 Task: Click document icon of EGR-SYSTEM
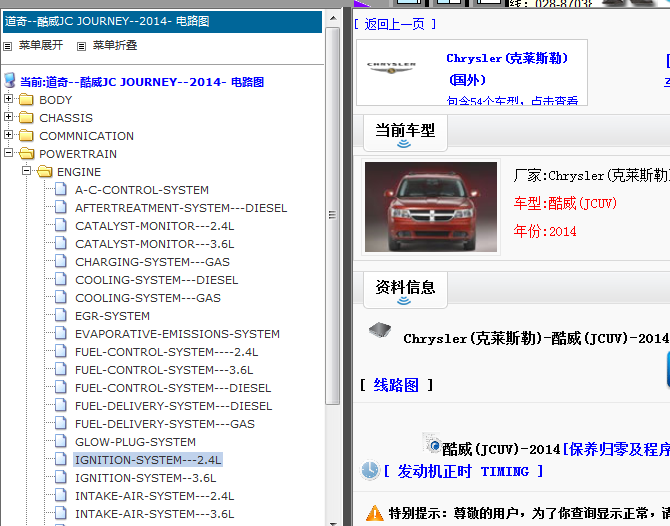[x=61, y=314]
